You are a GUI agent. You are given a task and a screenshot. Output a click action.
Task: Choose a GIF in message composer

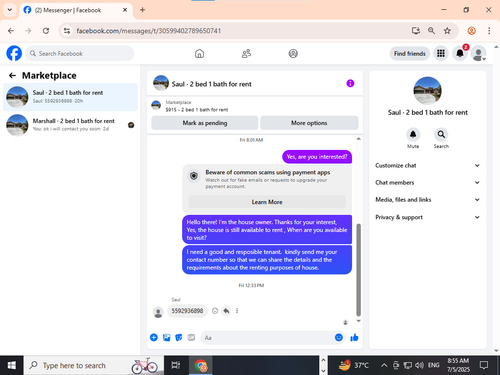pos(191,338)
